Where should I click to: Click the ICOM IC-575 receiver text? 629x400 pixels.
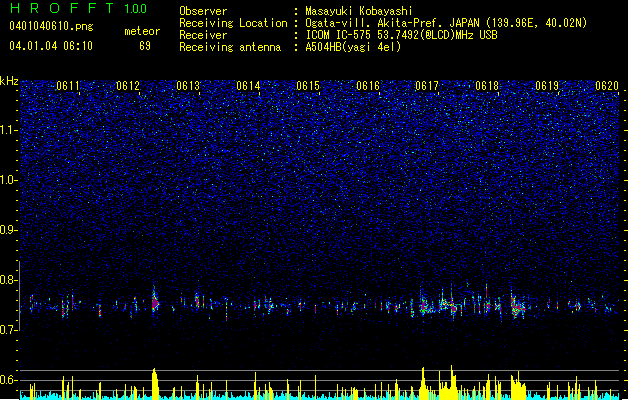401,35
